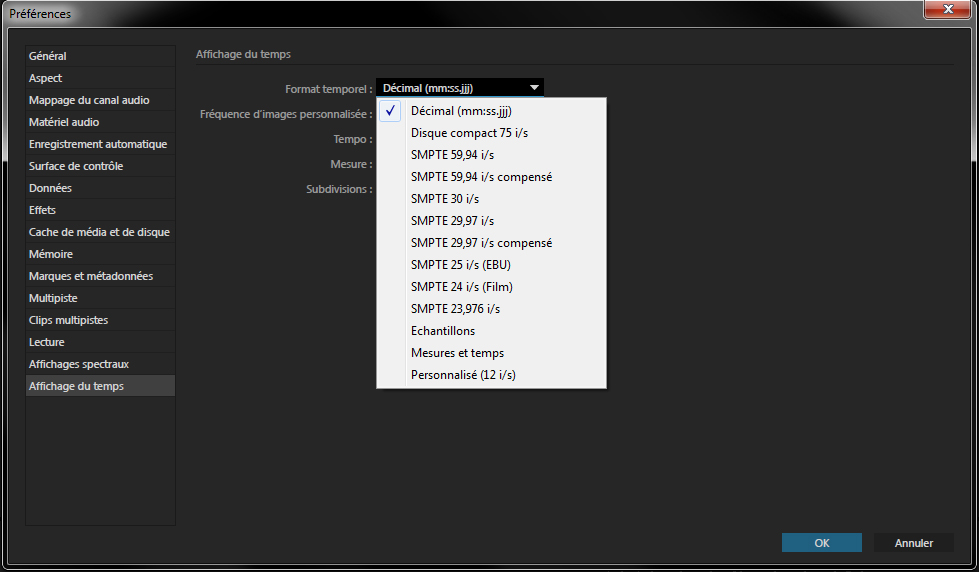
Task: Close the Préférences dialog window
Action: tap(948, 9)
